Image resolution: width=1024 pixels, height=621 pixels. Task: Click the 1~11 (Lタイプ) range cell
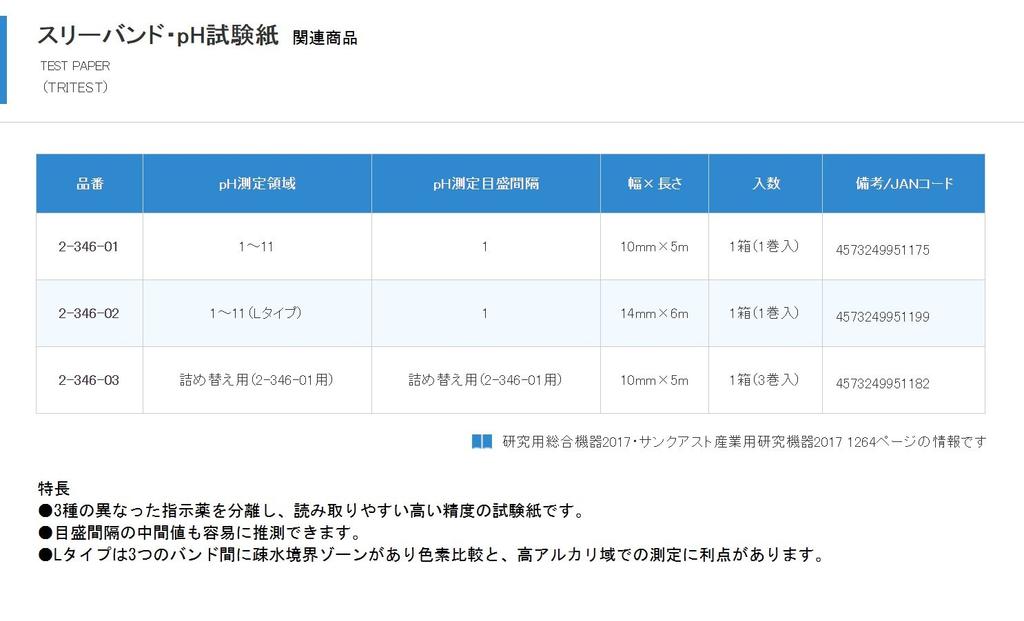tap(256, 313)
